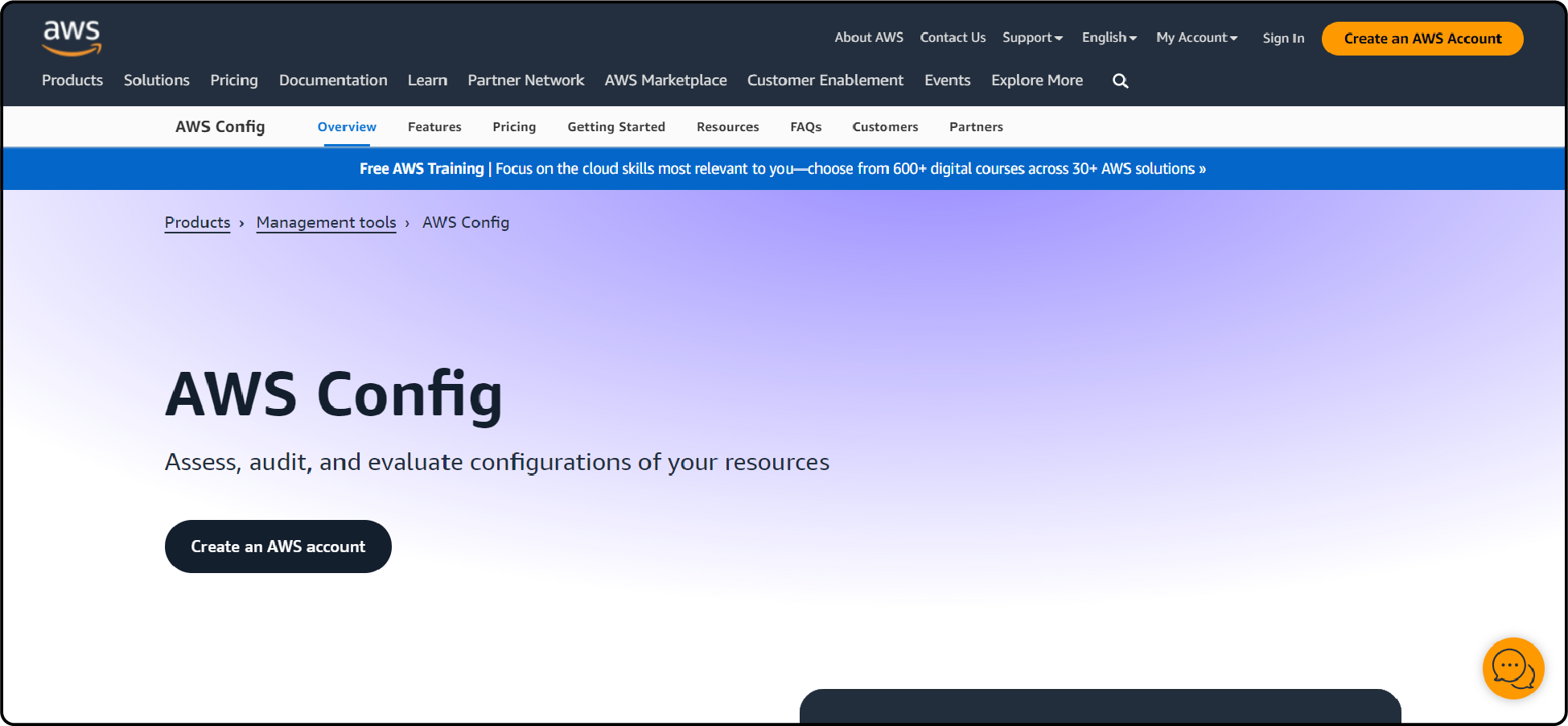Click the AWS Config page heading
The width and height of the screenshot is (1568, 726).
[x=334, y=395]
